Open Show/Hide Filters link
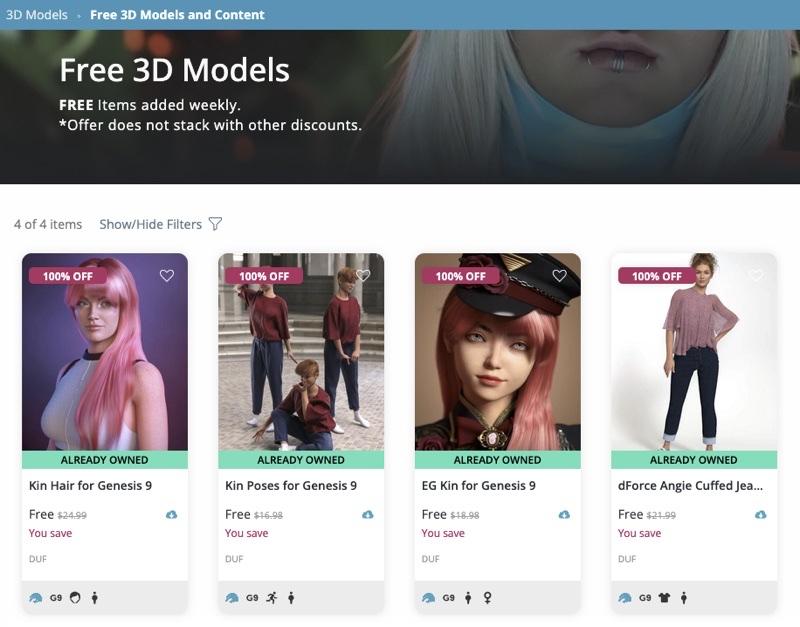Viewport: 800px width, 627px height. point(151,224)
